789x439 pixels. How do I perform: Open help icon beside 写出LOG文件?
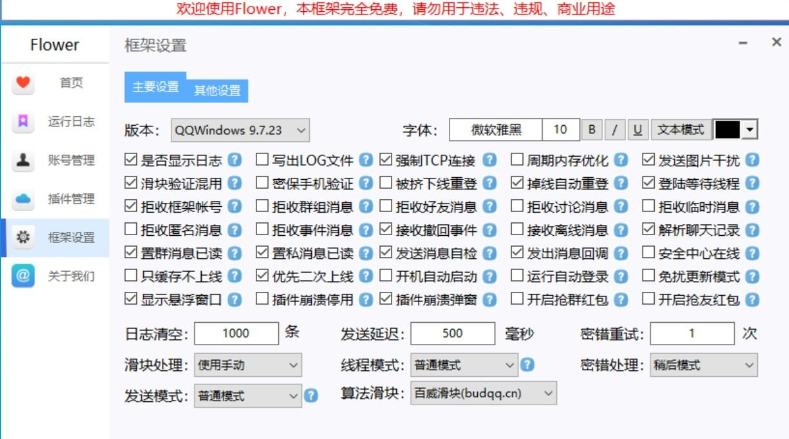[x=366, y=160]
